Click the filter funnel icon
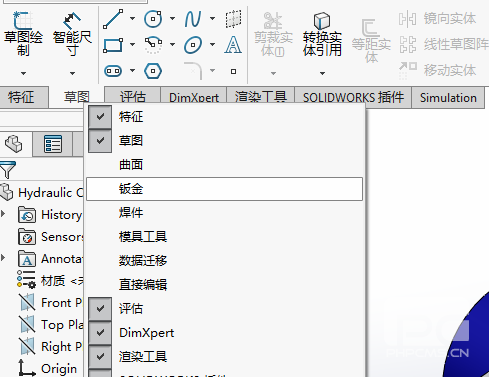 pos(8,169)
